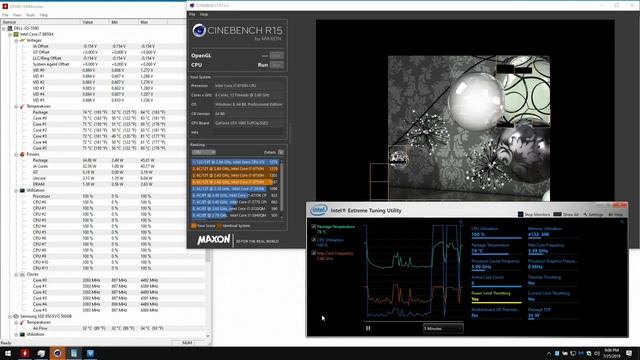This screenshot has width=640, height=360.
Task: Toggle Package Temperature graph checkbox
Action: click(313, 227)
